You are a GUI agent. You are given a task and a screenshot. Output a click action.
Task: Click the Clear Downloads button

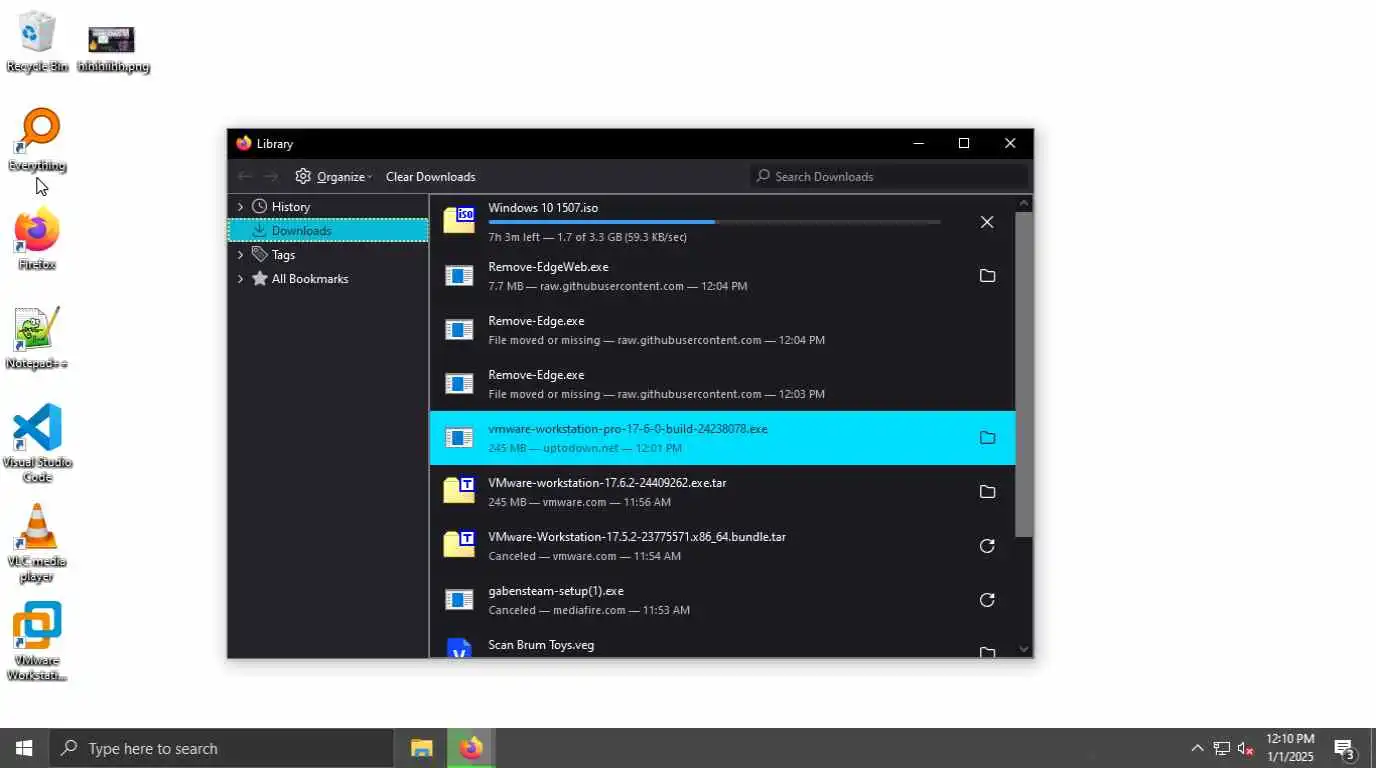coord(430,176)
